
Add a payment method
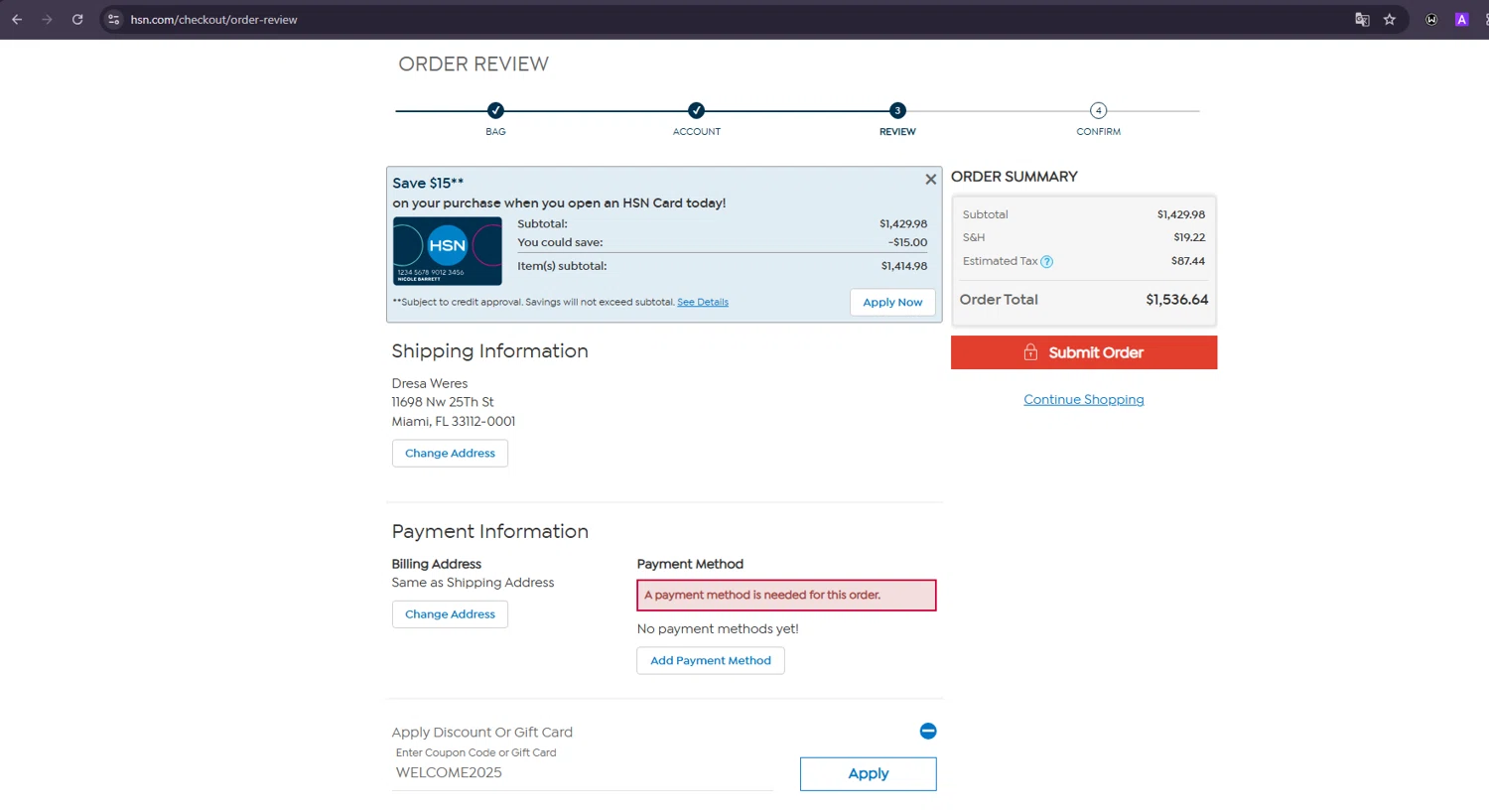pyautogui.click(x=711, y=660)
